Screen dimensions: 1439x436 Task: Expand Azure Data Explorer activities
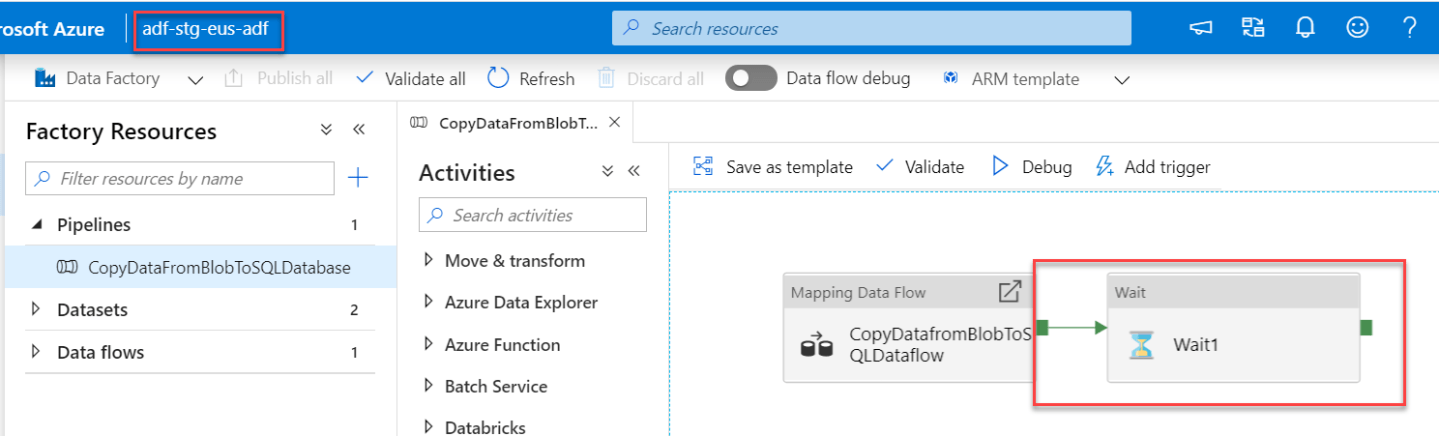[x=429, y=302]
